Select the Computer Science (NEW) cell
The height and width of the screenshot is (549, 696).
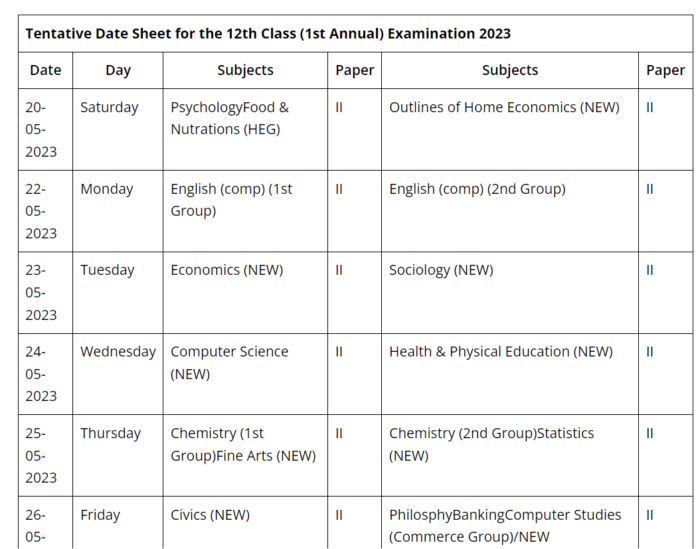pos(230,363)
